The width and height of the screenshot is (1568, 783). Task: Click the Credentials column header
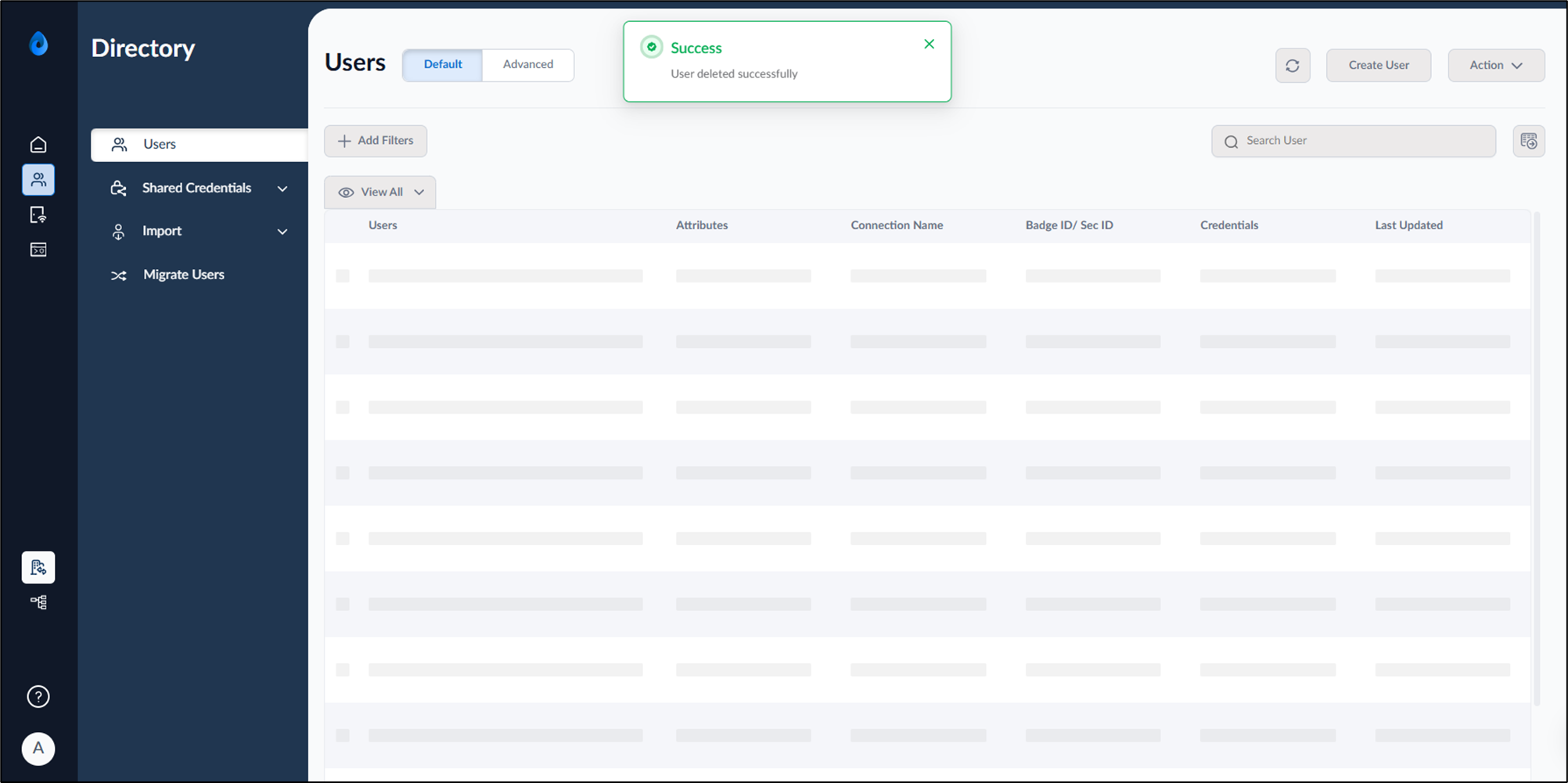tap(1229, 225)
